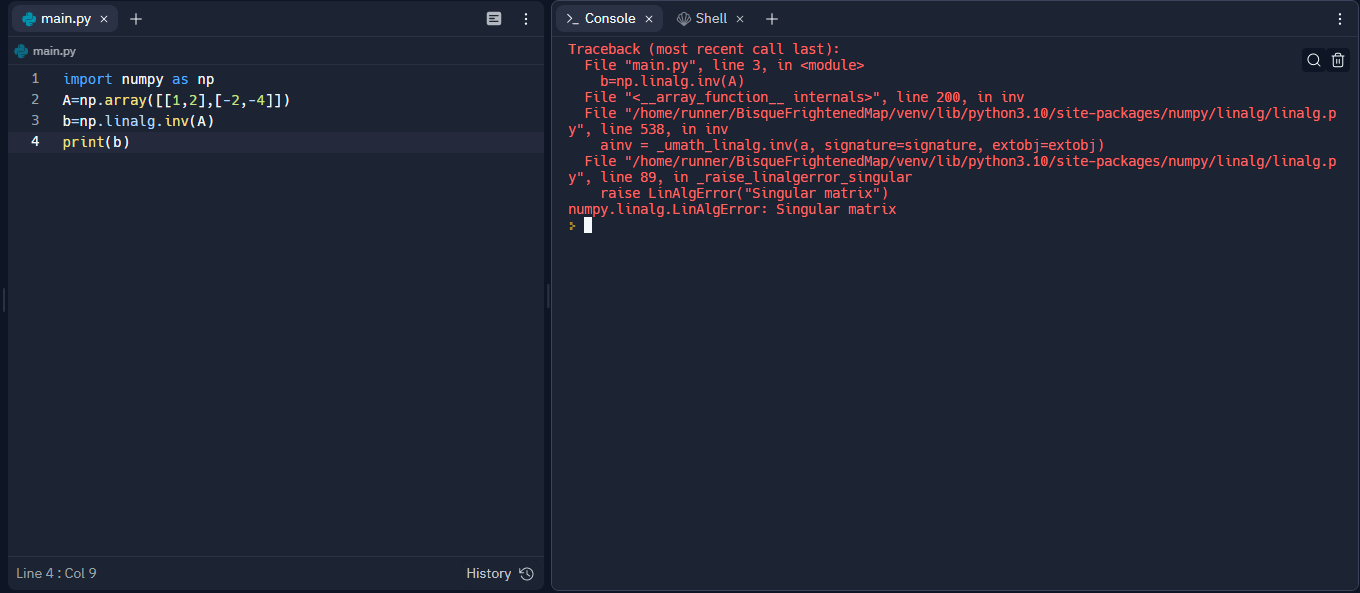The width and height of the screenshot is (1360, 593).
Task: Click the Line 4 : Col 9 status indicator
Action: point(57,573)
